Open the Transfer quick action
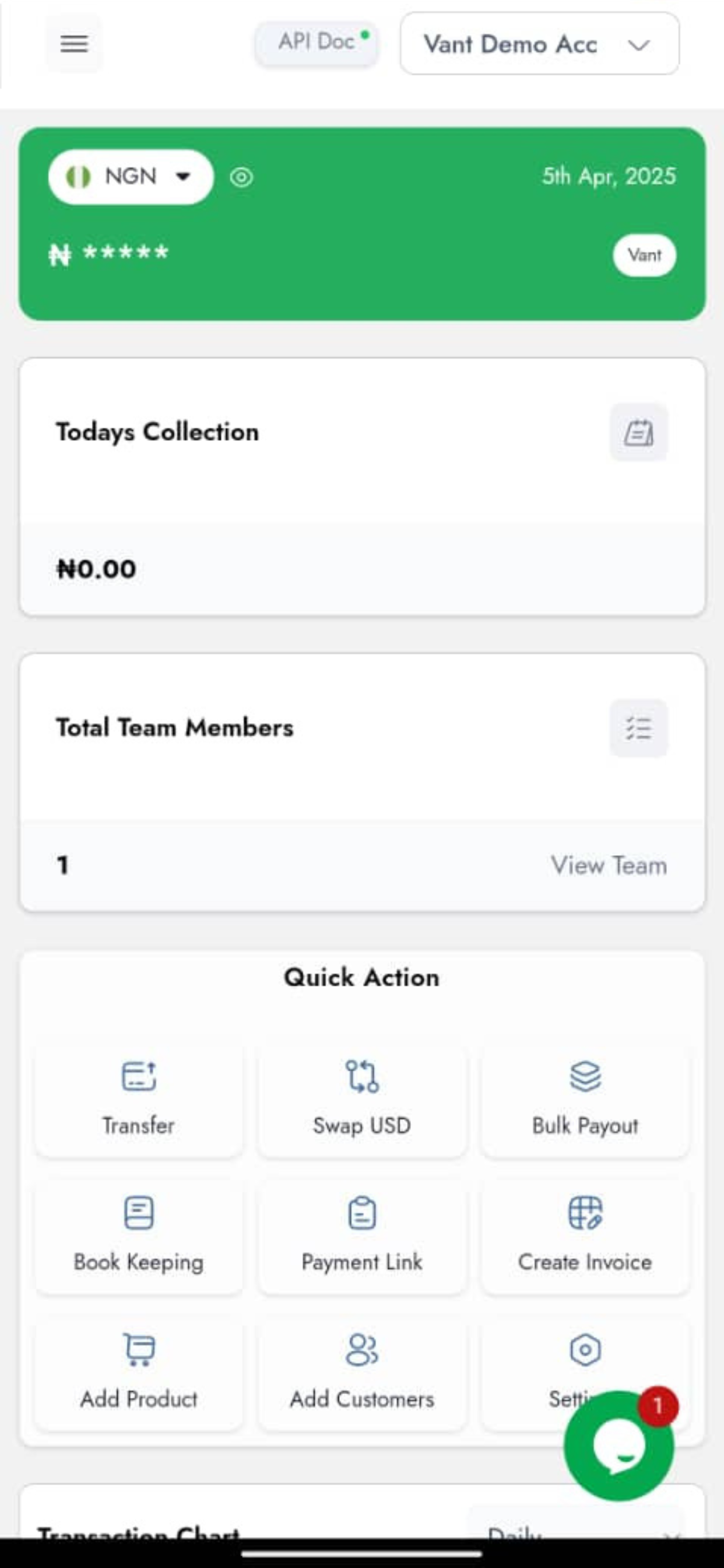The height and width of the screenshot is (1568, 724). pos(139,1100)
